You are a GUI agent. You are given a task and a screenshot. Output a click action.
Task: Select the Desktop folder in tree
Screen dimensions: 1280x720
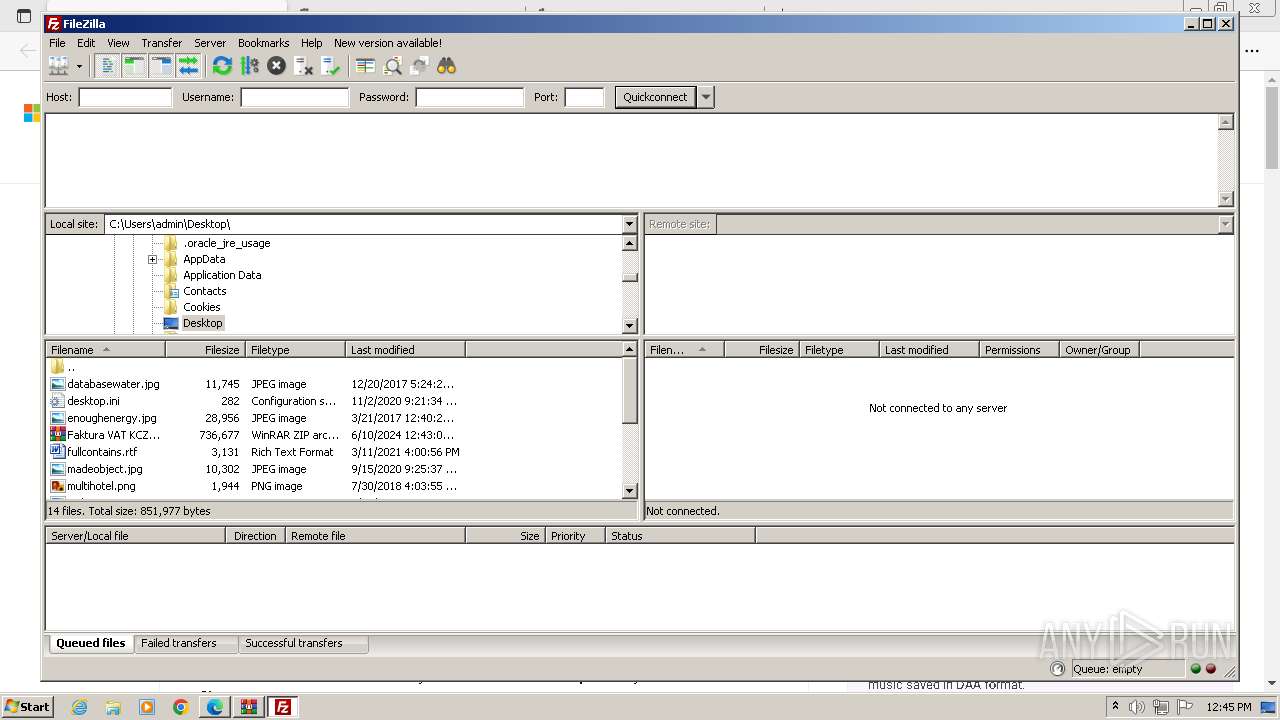point(202,323)
